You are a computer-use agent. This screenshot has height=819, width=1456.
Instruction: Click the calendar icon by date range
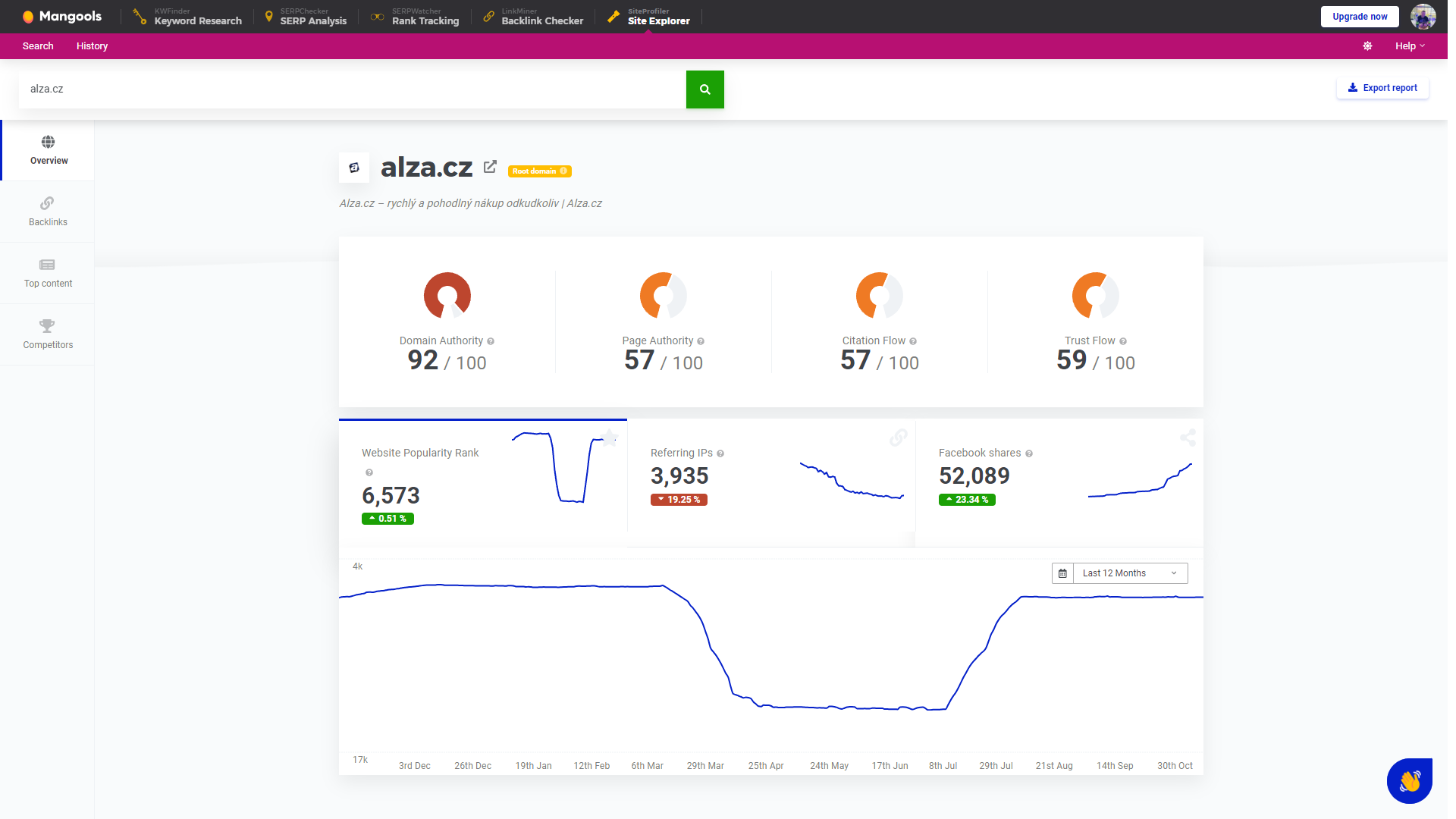coord(1062,573)
